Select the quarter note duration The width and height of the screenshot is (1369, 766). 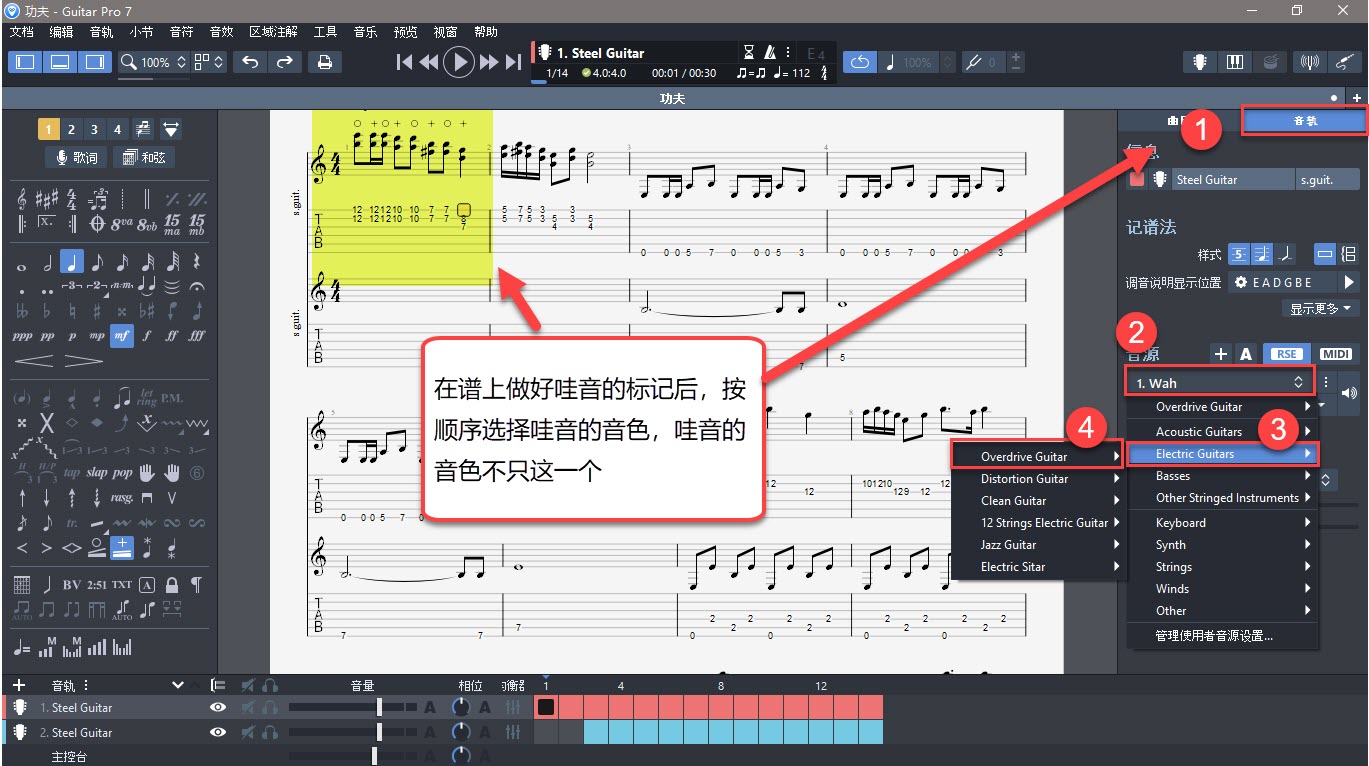pyautogui.click(x=72, y=262)
